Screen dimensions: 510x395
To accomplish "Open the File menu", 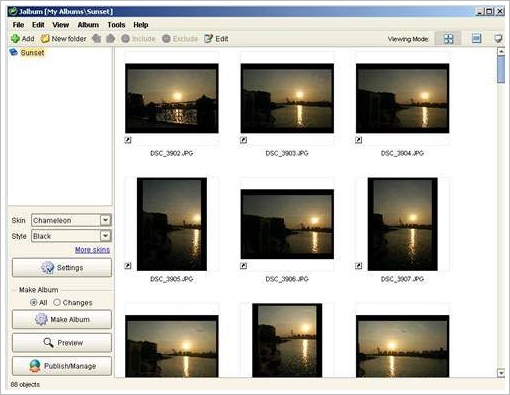I will (18, 25).
